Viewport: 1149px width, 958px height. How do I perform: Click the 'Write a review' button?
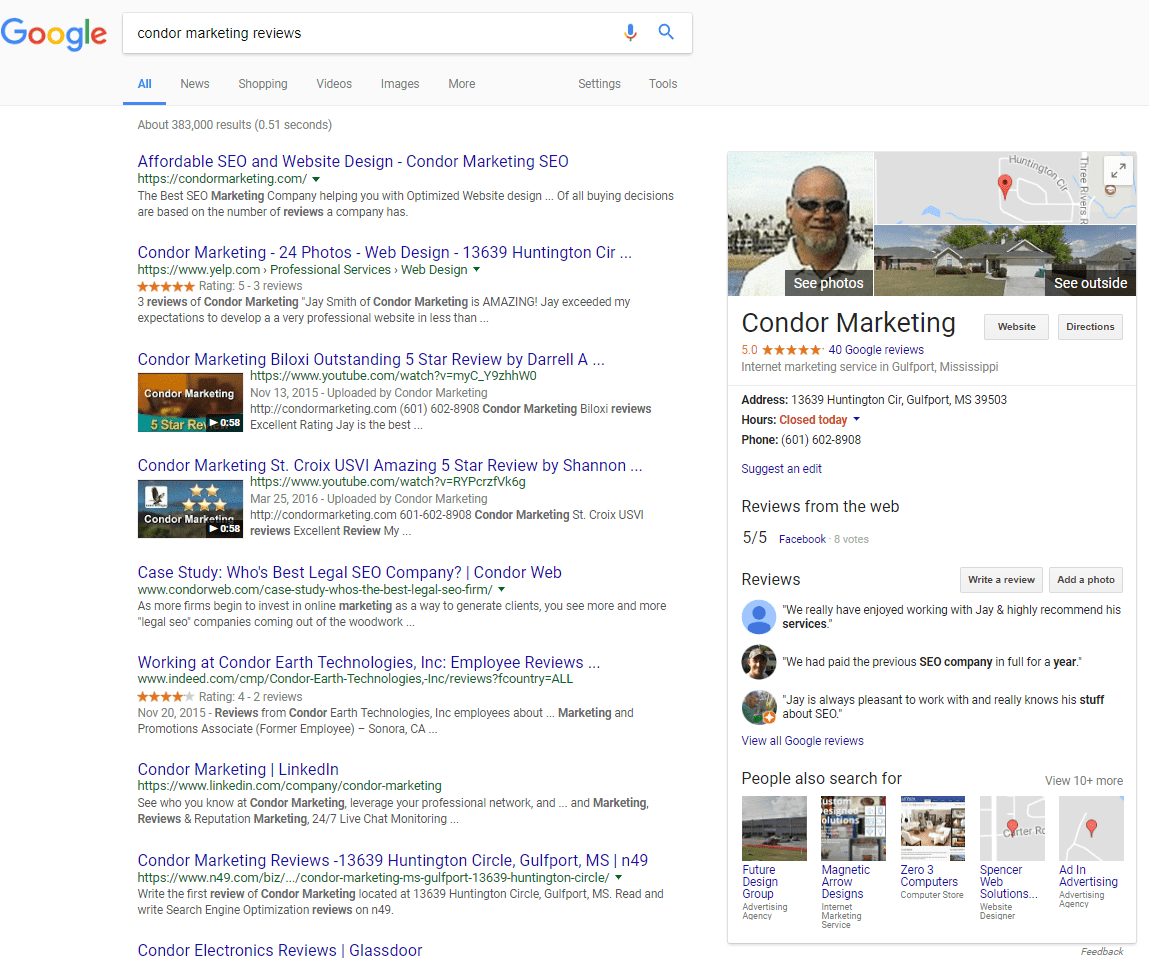[x=1001, y=580]
